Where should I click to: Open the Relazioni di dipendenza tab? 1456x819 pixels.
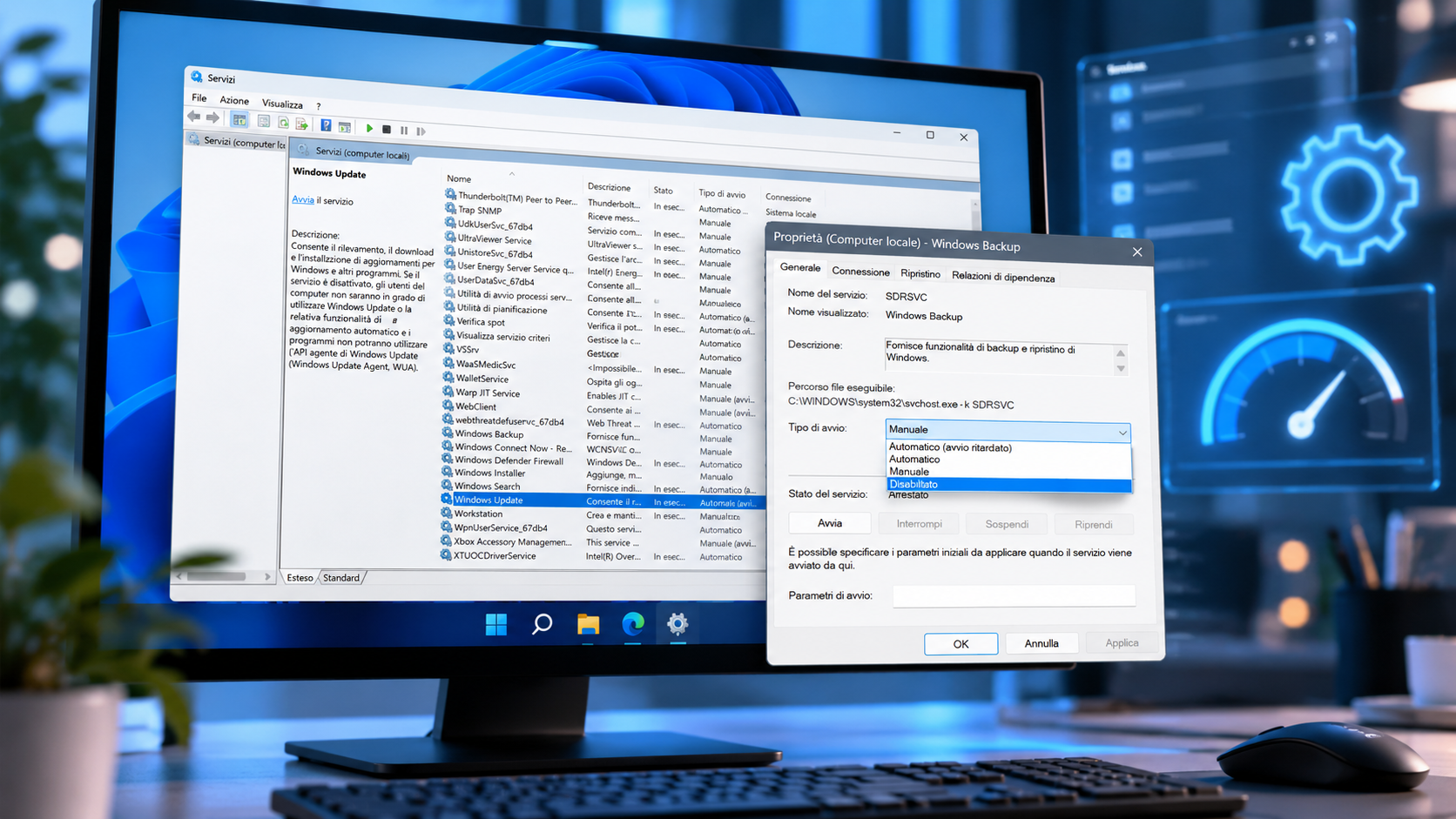[x=1003, y=277]
